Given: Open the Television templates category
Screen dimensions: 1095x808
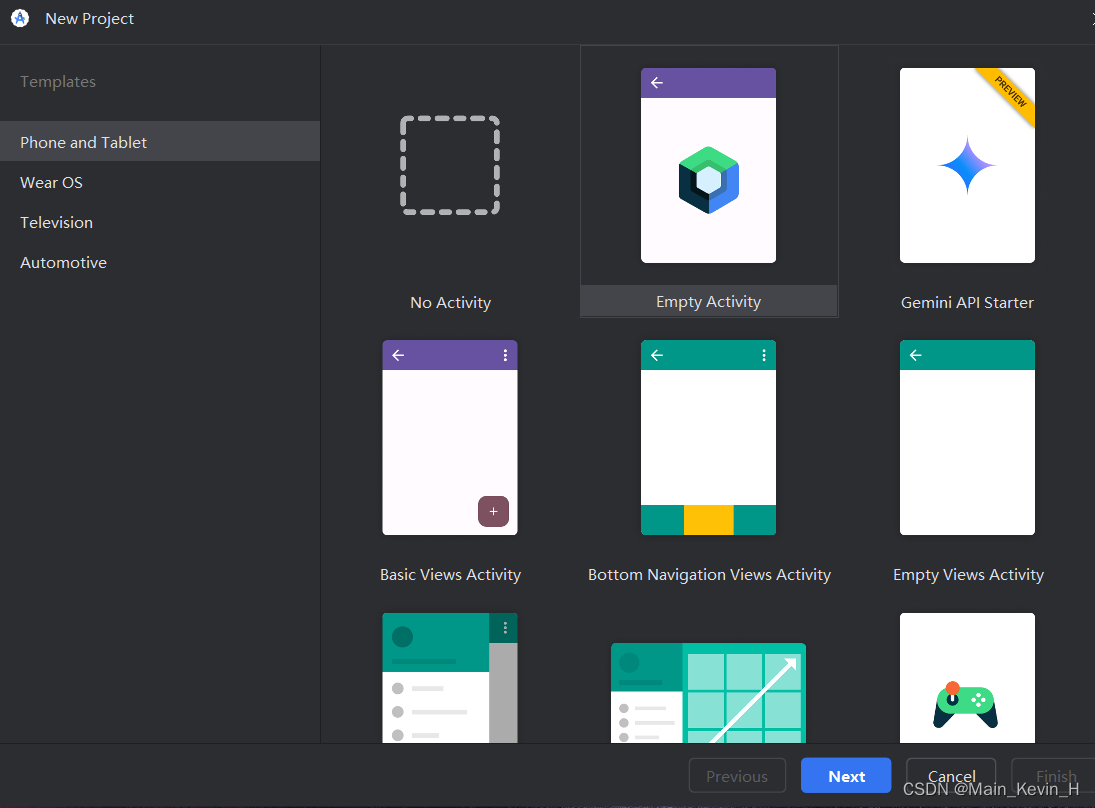Looking at the screenshot, I should (x=160, y=222).
